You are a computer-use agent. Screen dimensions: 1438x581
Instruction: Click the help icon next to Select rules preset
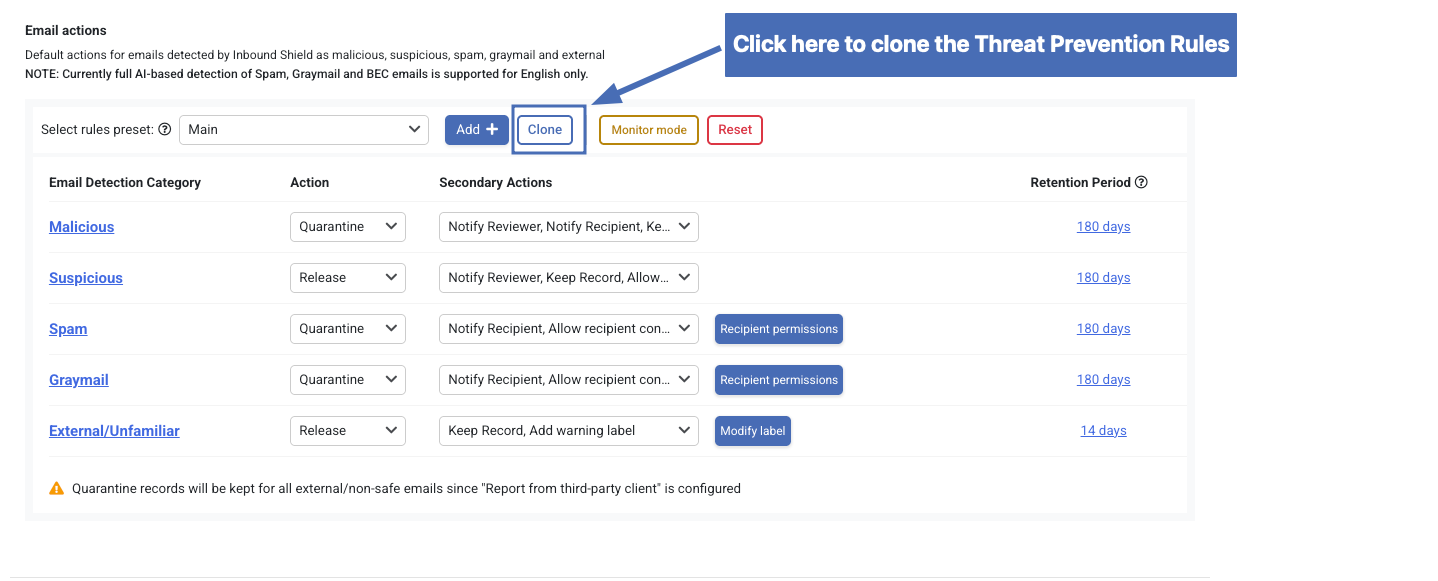[x=165, y=130]
